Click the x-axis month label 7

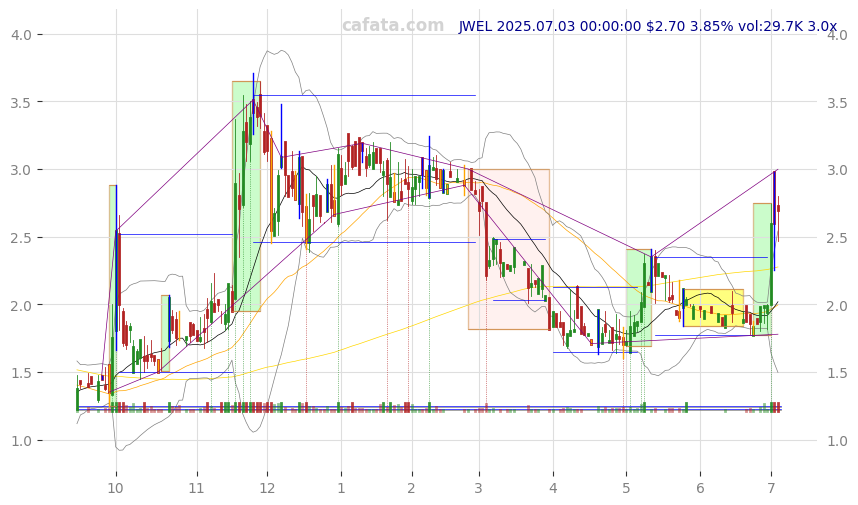pos(771,489)
